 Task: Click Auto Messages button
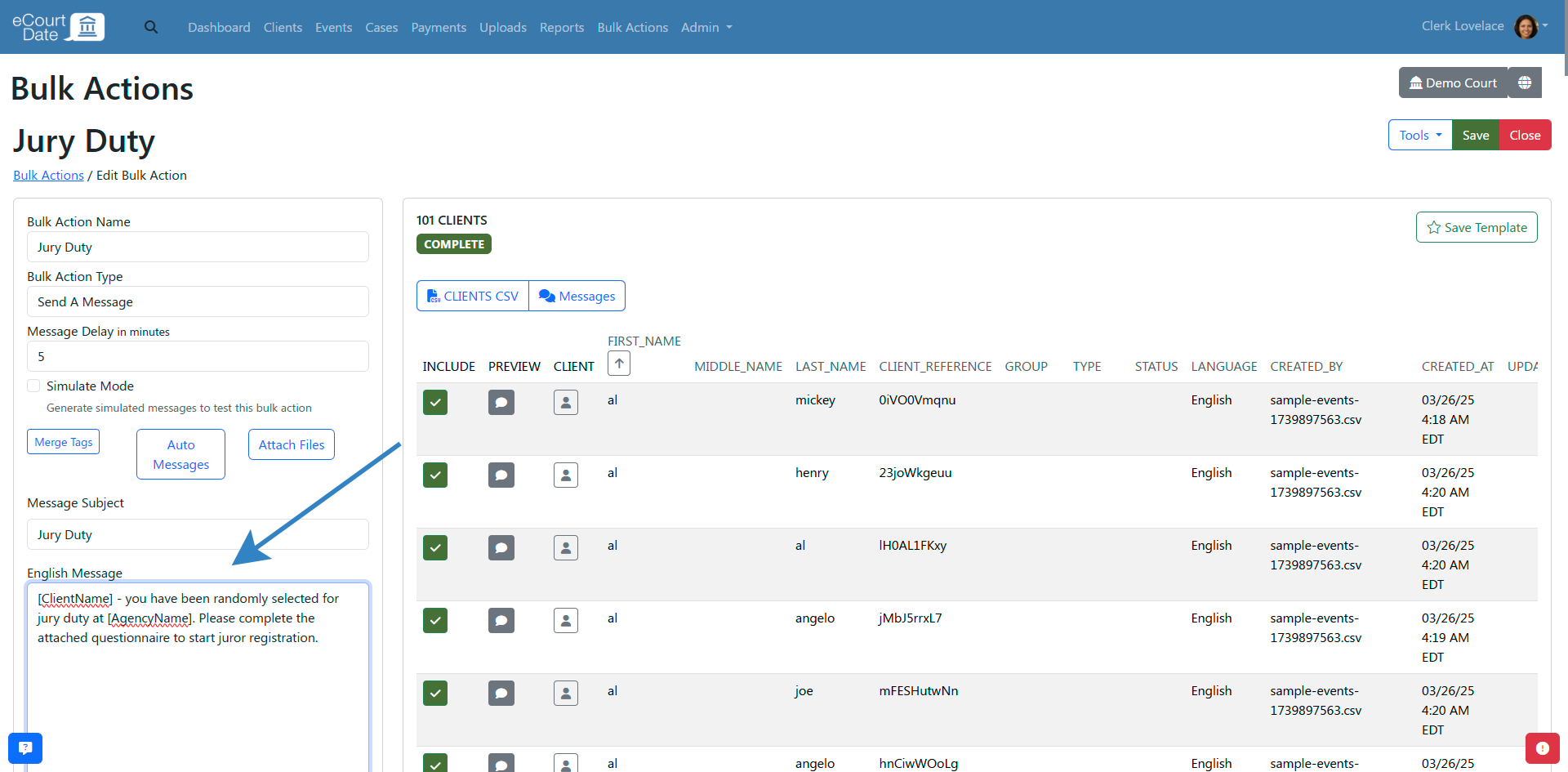click(x=180, y=454)
